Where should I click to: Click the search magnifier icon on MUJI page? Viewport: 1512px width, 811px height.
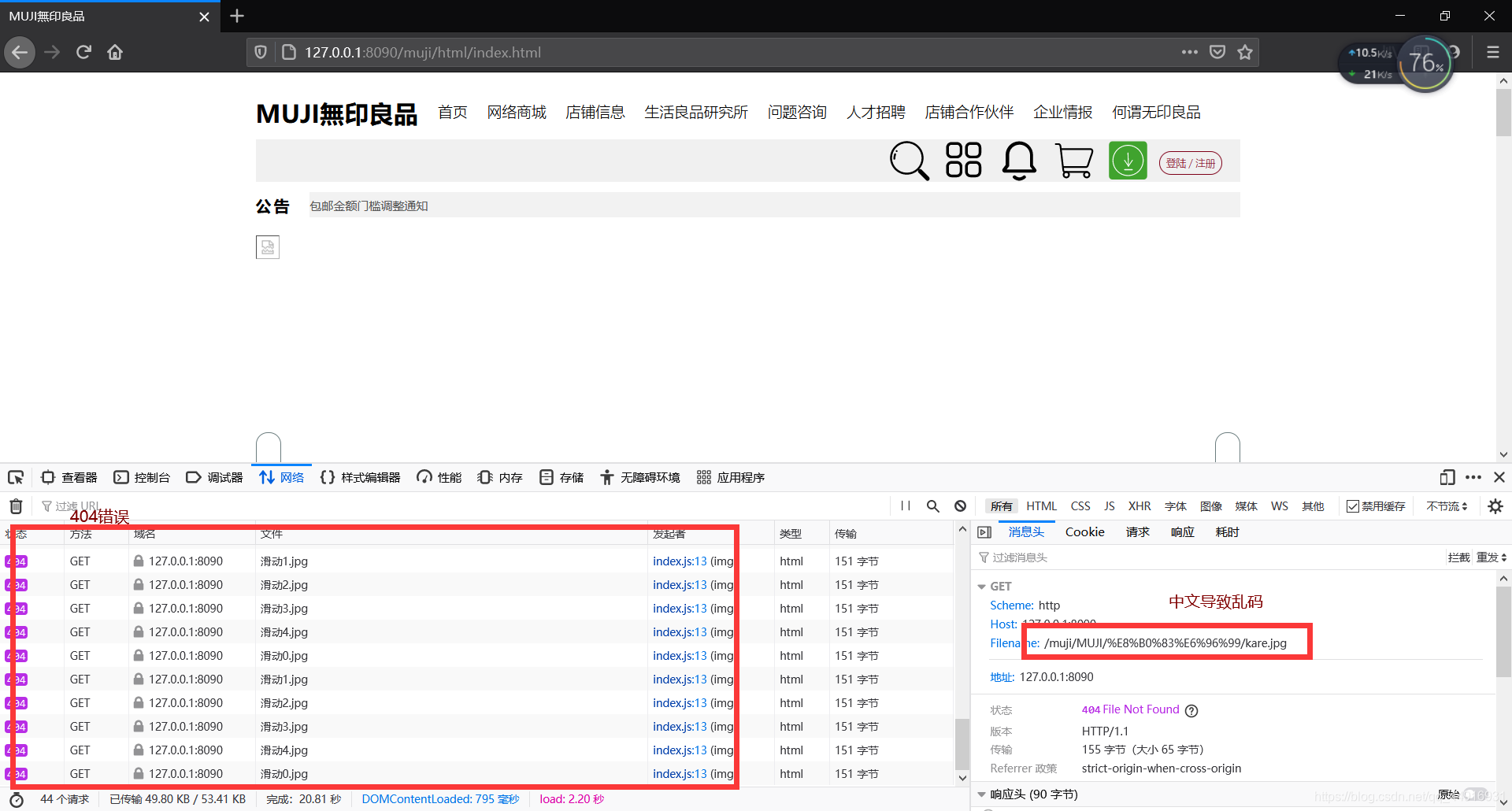pyautogui.click(x=910, y=161)
